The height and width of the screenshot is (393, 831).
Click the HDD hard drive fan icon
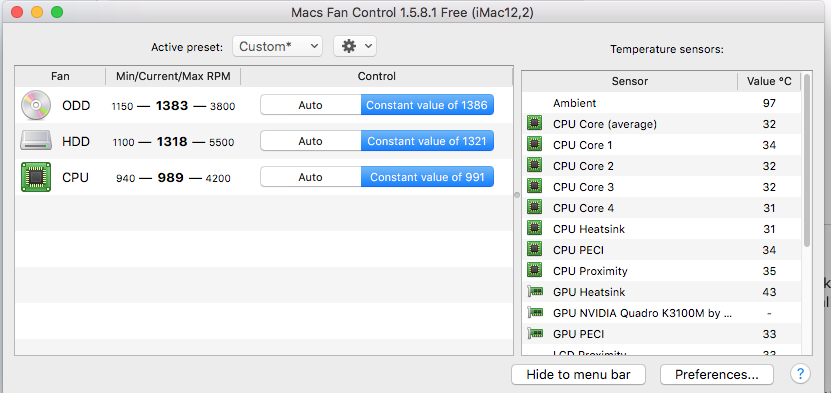(x=36, y=141)
